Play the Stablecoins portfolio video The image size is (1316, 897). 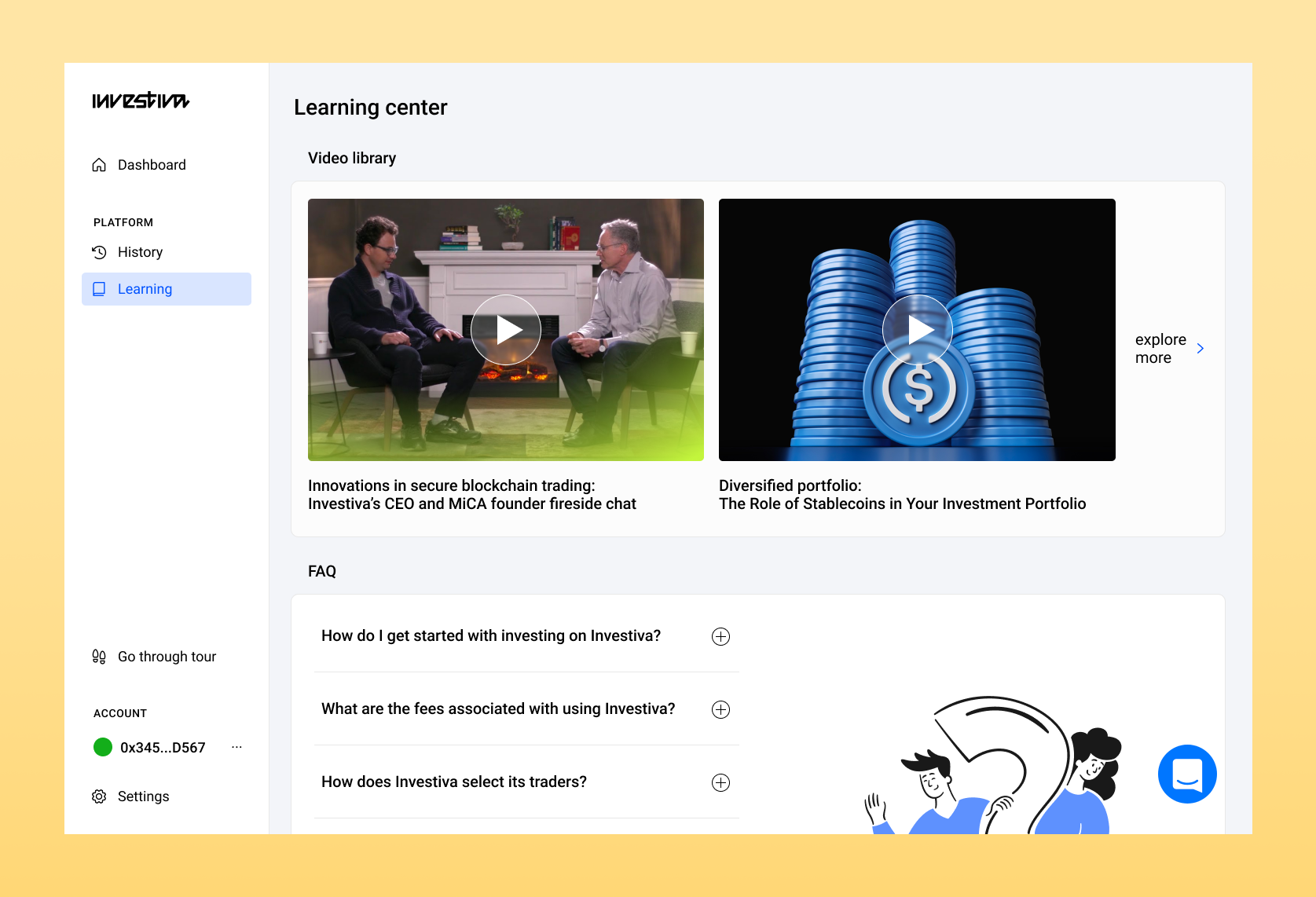click(917, 330)
